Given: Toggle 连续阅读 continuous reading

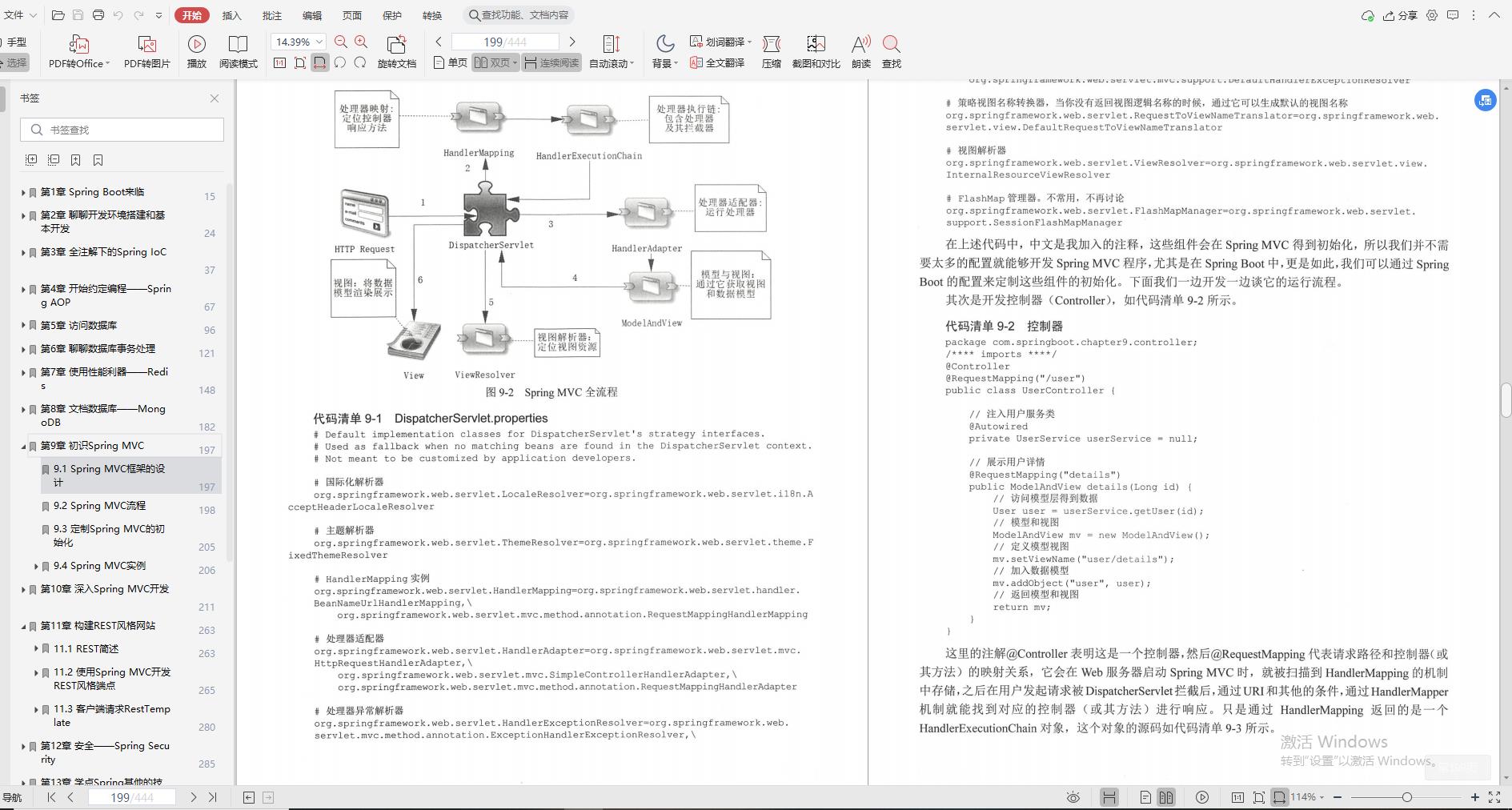Looking at the screenshot, I should coord(551,63).
